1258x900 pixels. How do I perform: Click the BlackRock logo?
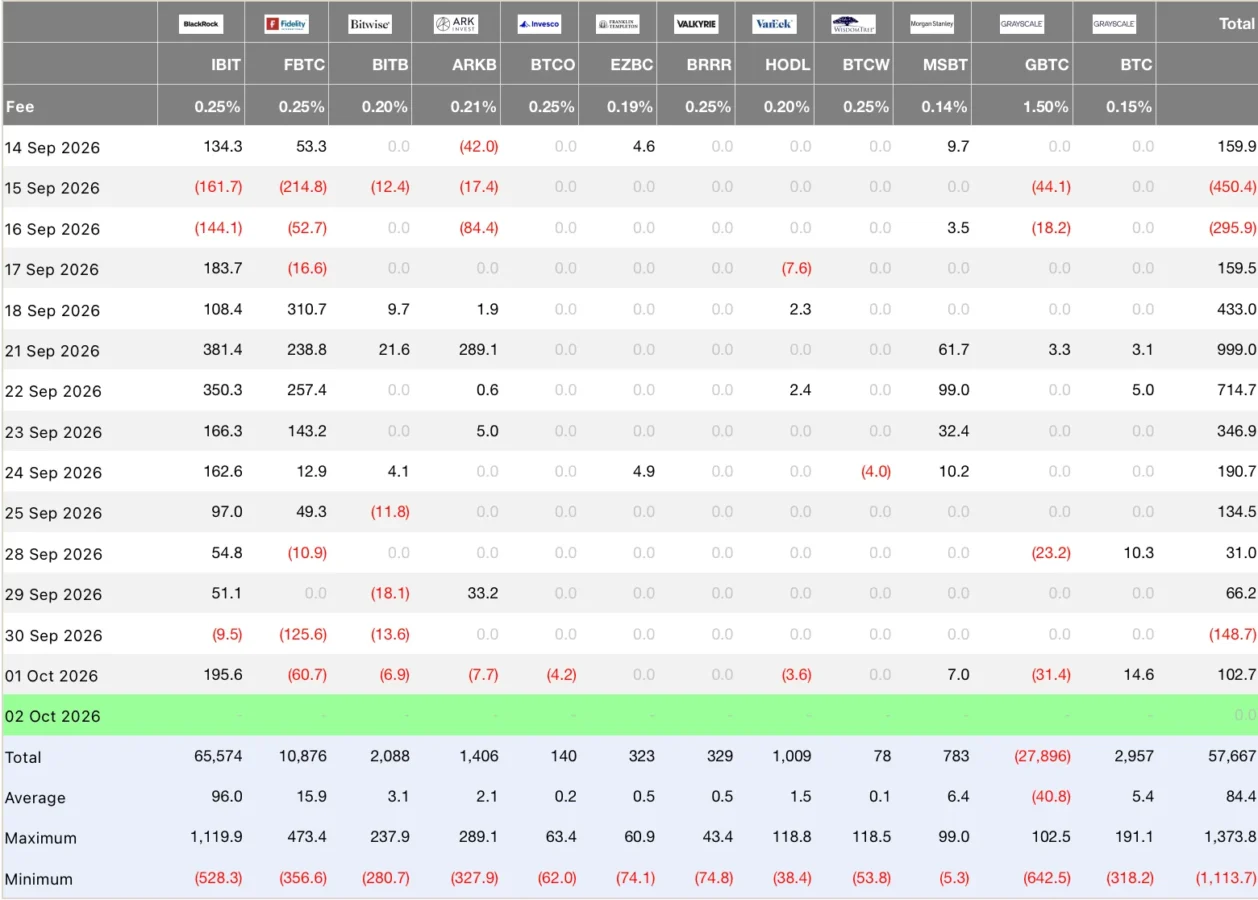click(x=201, y=24)
